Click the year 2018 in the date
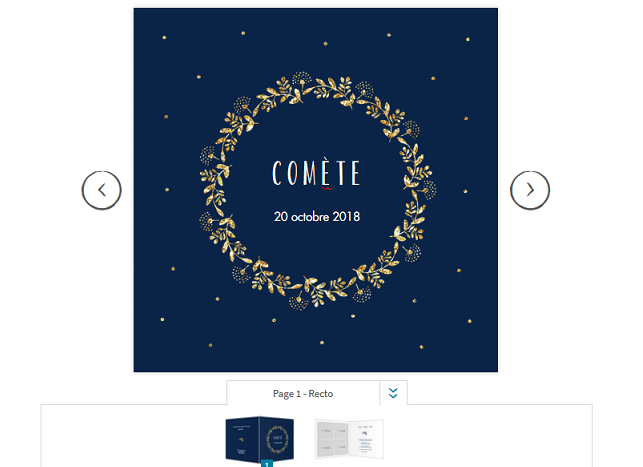 346,216
